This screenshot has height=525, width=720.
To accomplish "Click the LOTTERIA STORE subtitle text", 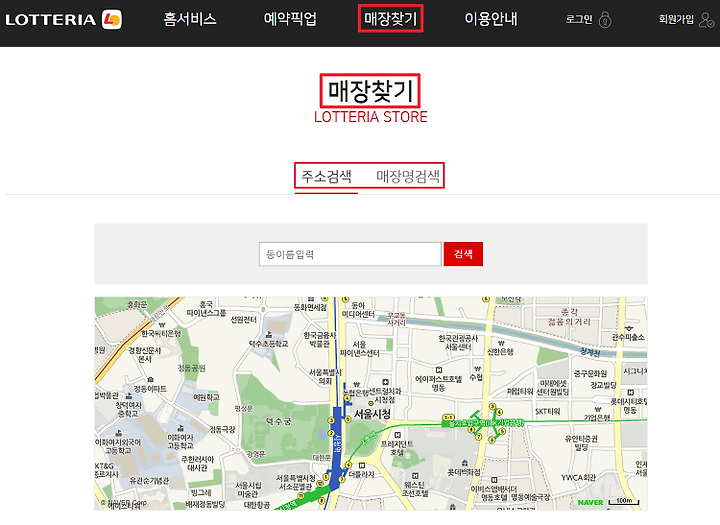I will coord(371,117).
